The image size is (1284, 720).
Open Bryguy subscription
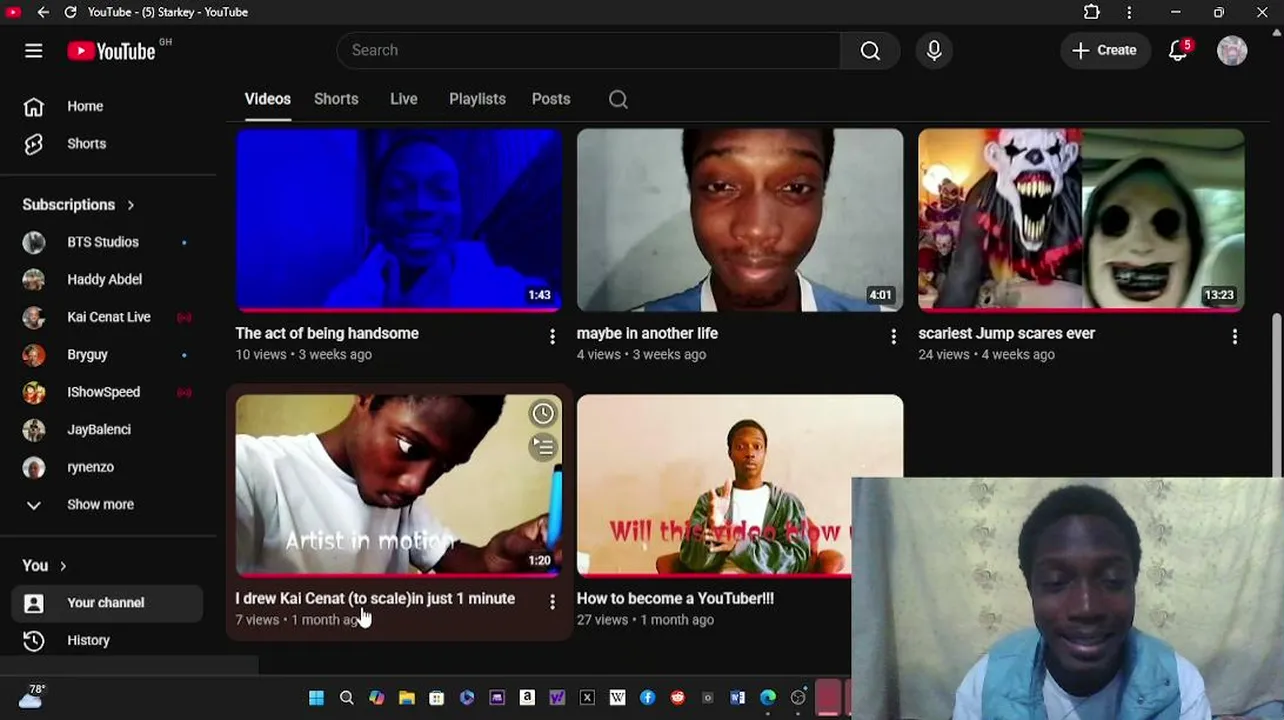(87, 355)
